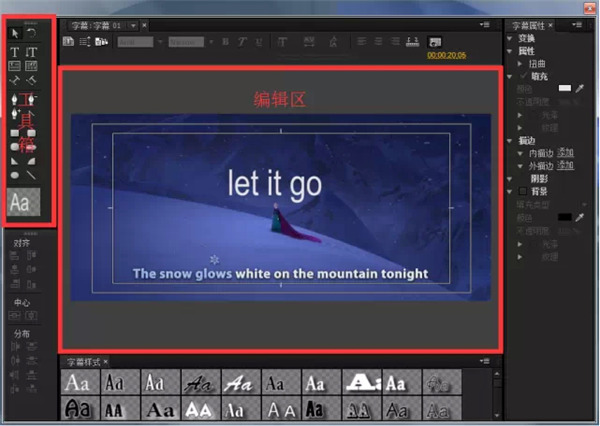The height and width of the screenshot is (426, 600).
Task: Select the Vertical Path Type tool
Action: pos(31,80)
